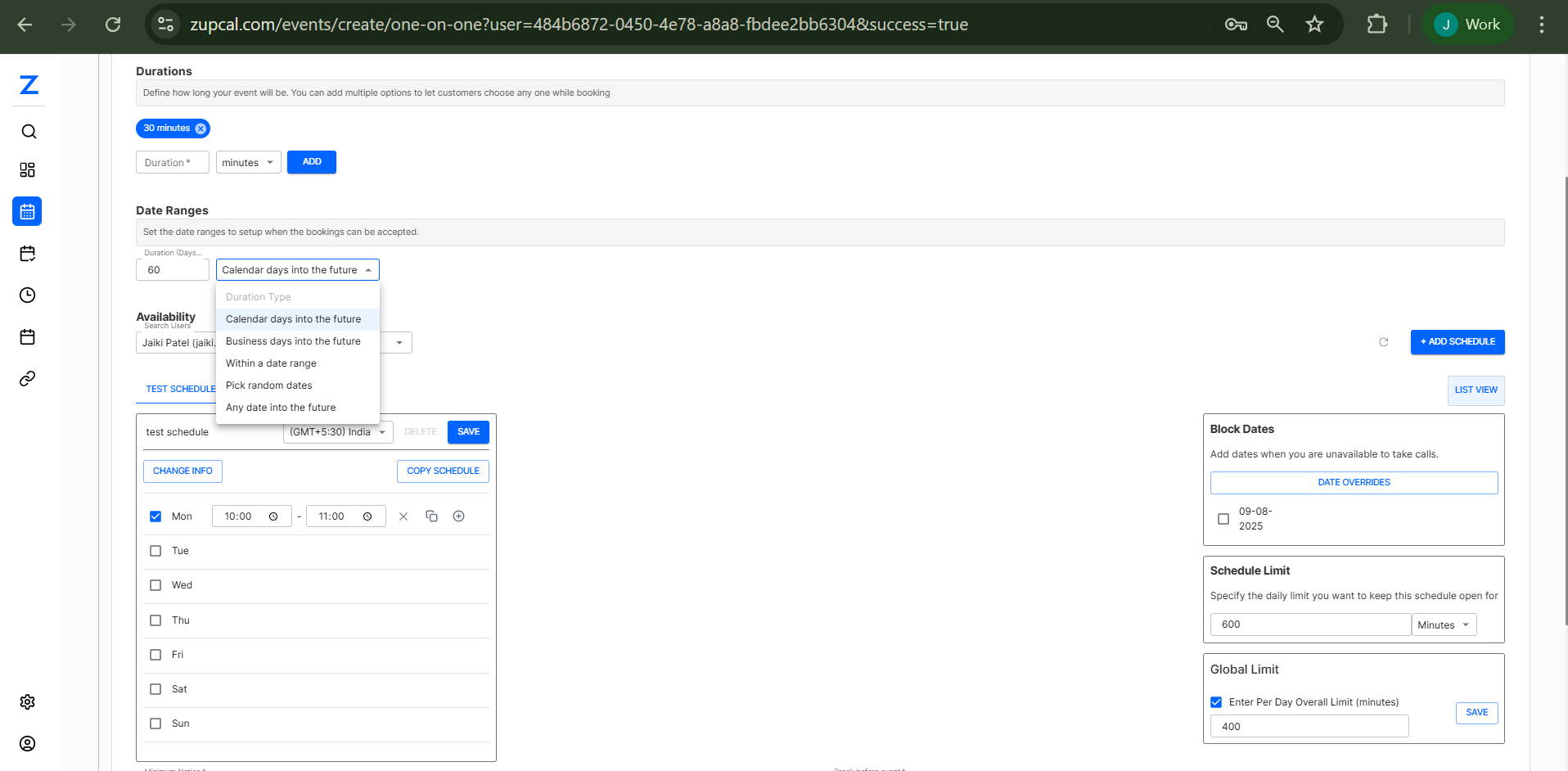Open settings gear at sidebar bottom

[27, 701]
